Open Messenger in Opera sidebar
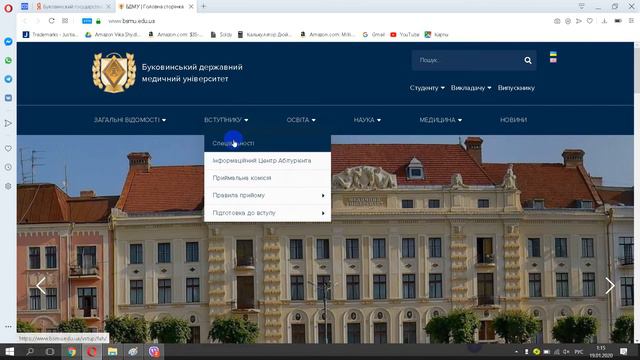This screenshot has width=640, height=360. pyautogui.click(x=8, y=42)
